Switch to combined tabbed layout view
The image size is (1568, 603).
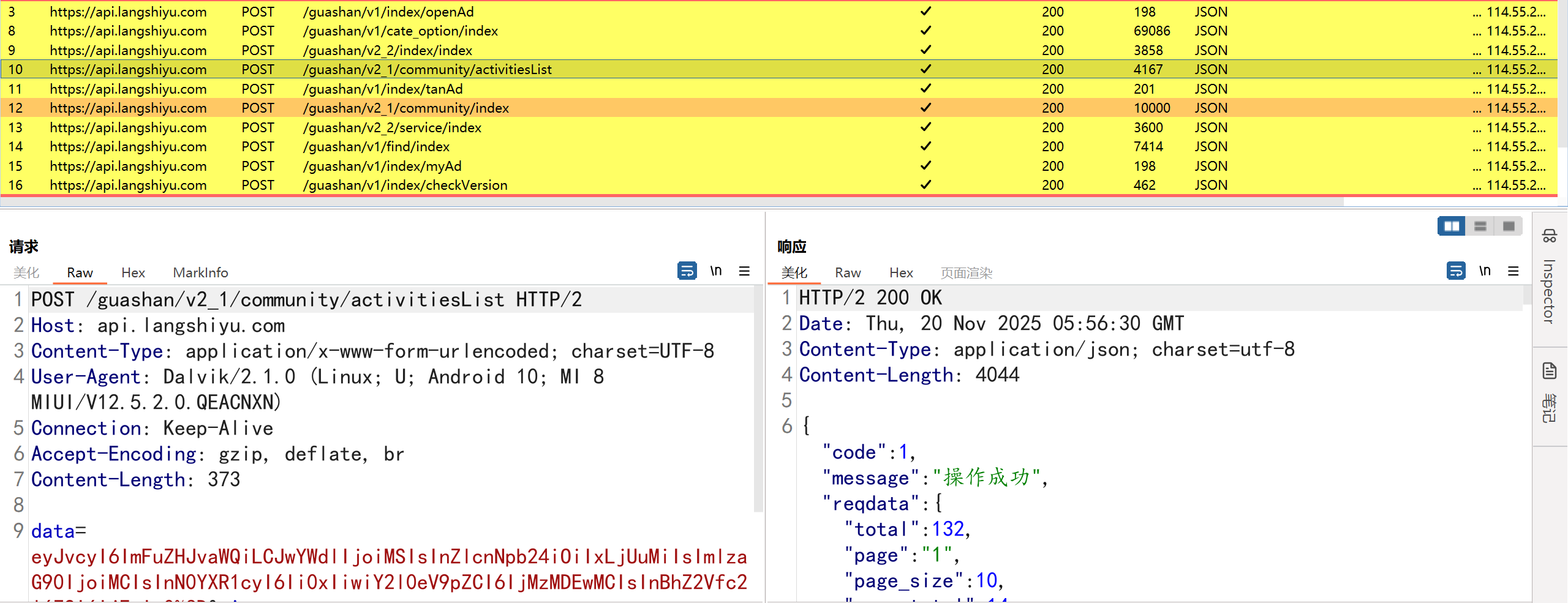pyautogui.click(x=1509, y=227)
